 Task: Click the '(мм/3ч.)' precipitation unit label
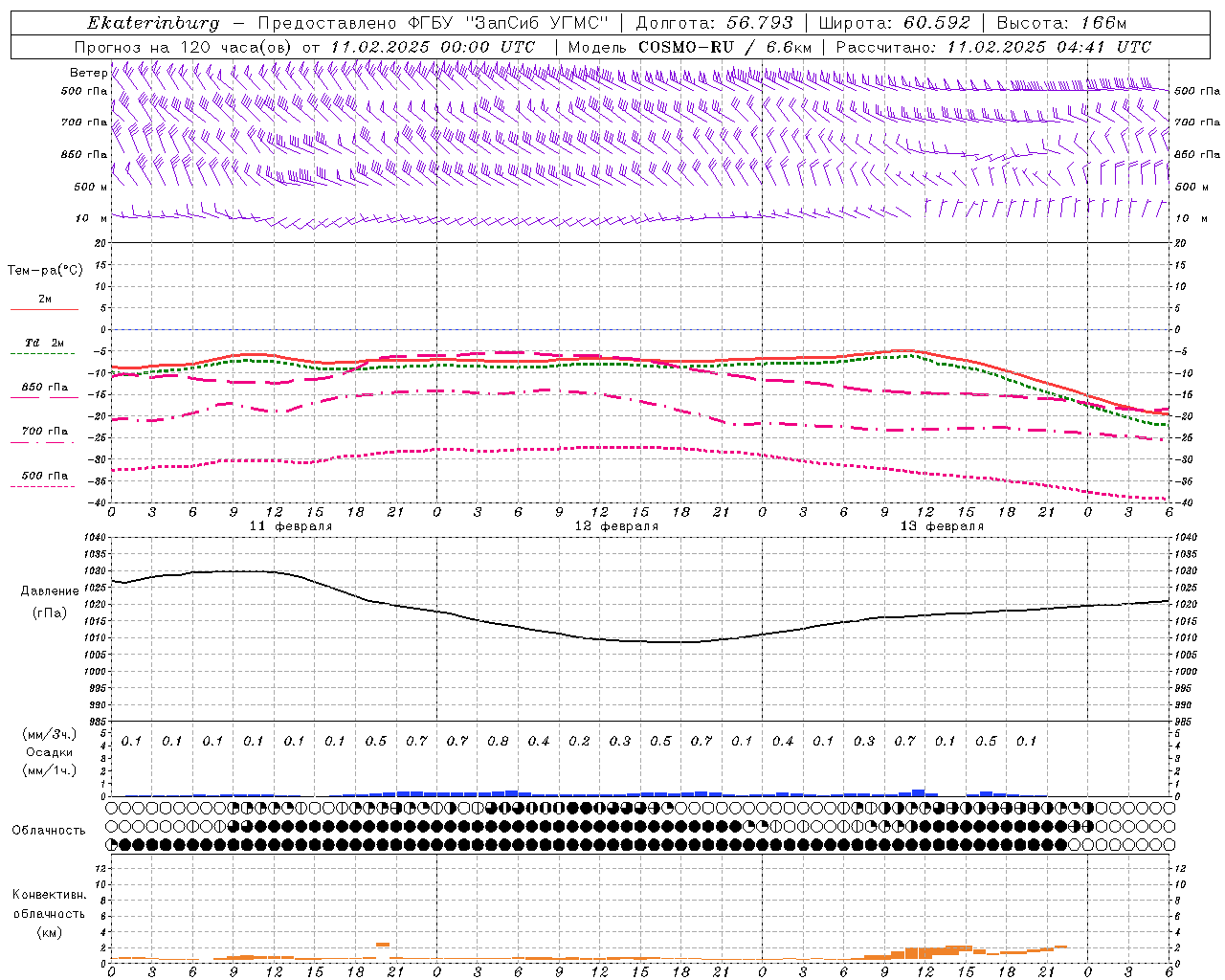[50, 734]
